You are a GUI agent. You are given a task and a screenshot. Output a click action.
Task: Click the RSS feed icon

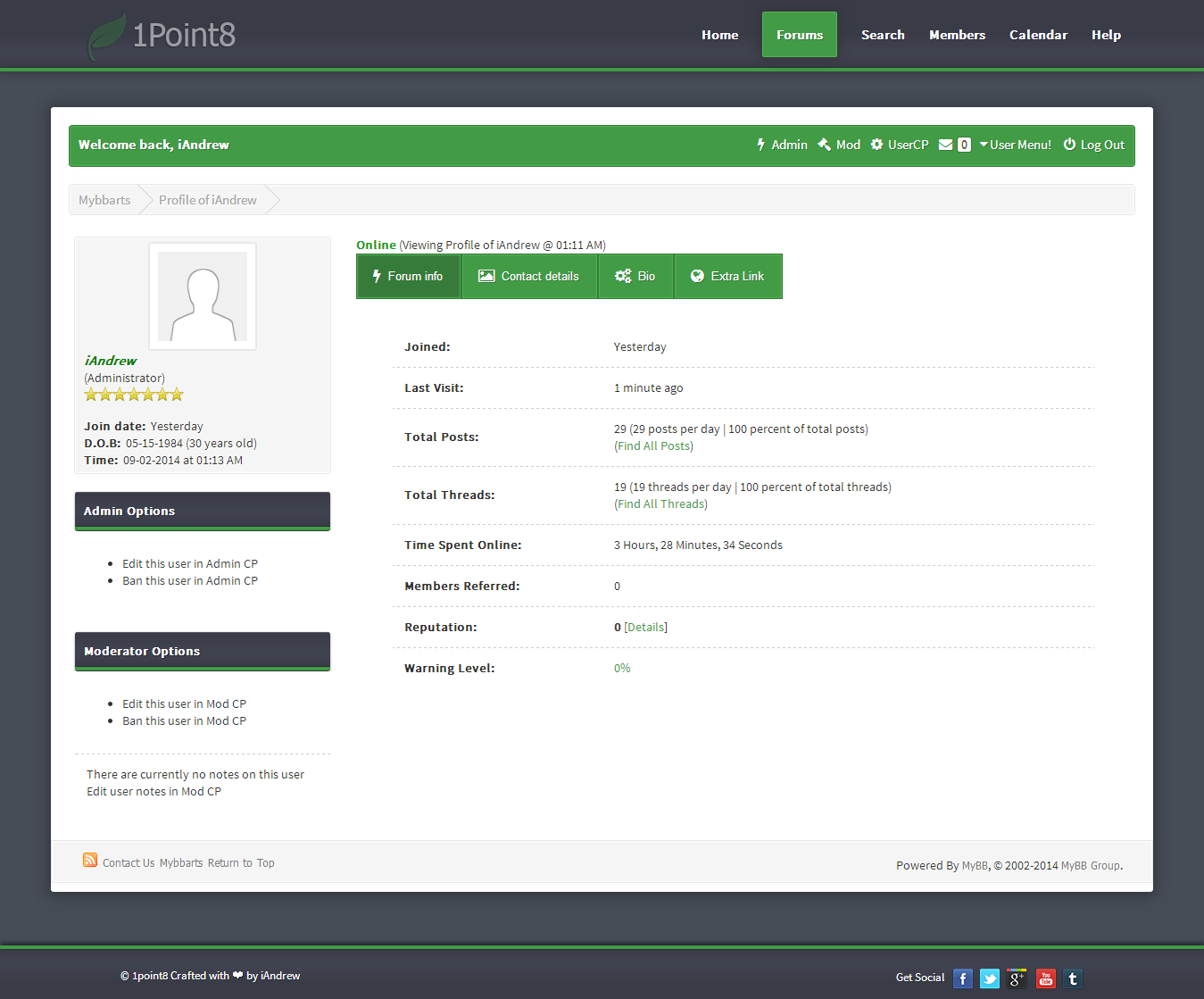pos(90,861)
